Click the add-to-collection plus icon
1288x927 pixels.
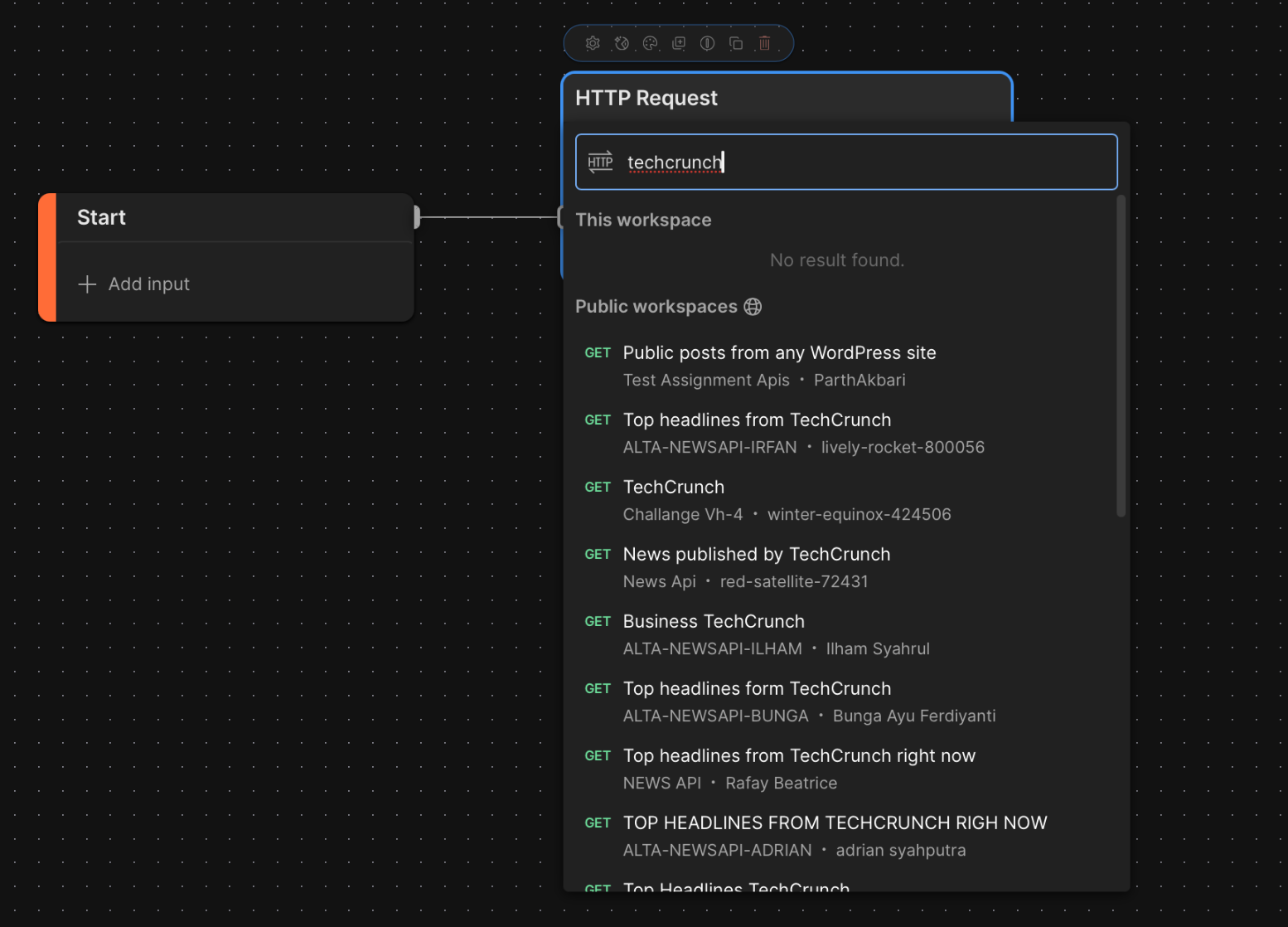click(x=679, y=43)
